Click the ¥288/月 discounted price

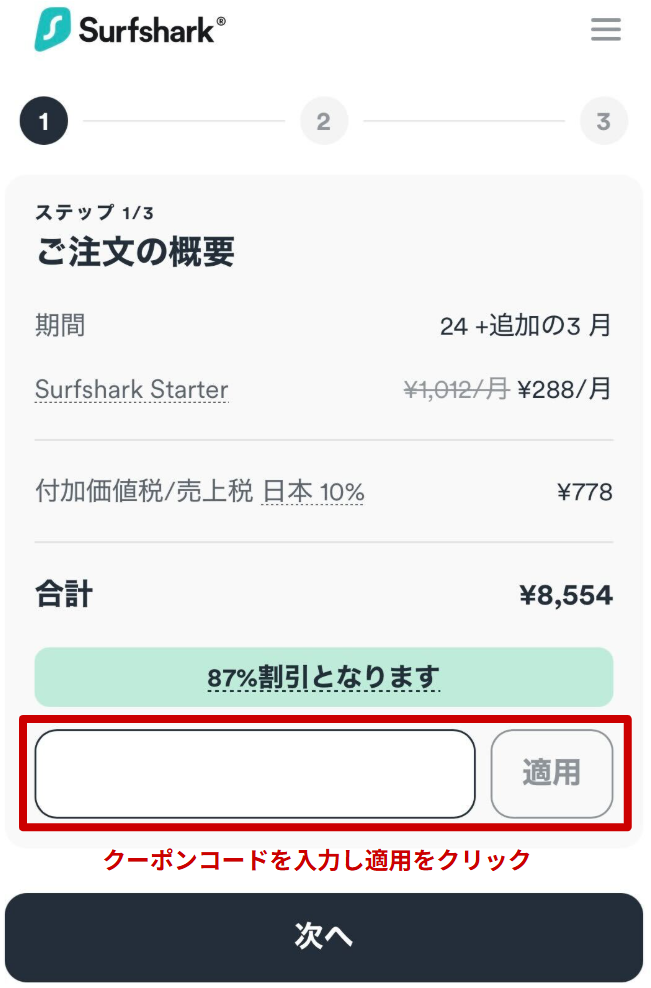[564, 390]
